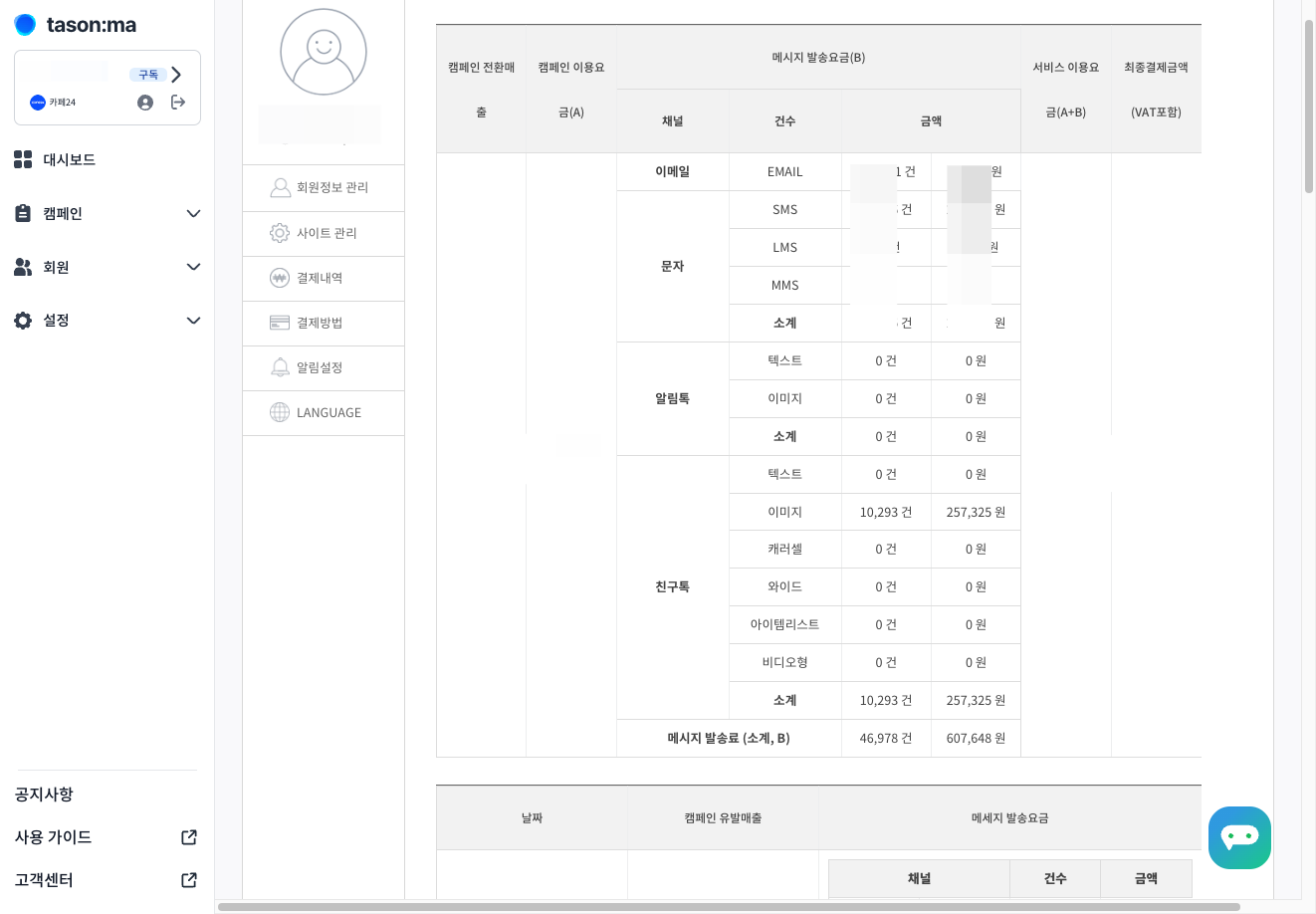Image resolution: width=1316 pixels, height=914 pixels.
Task: Click the 607,648 원 total amount
Action: coord(976,739)
